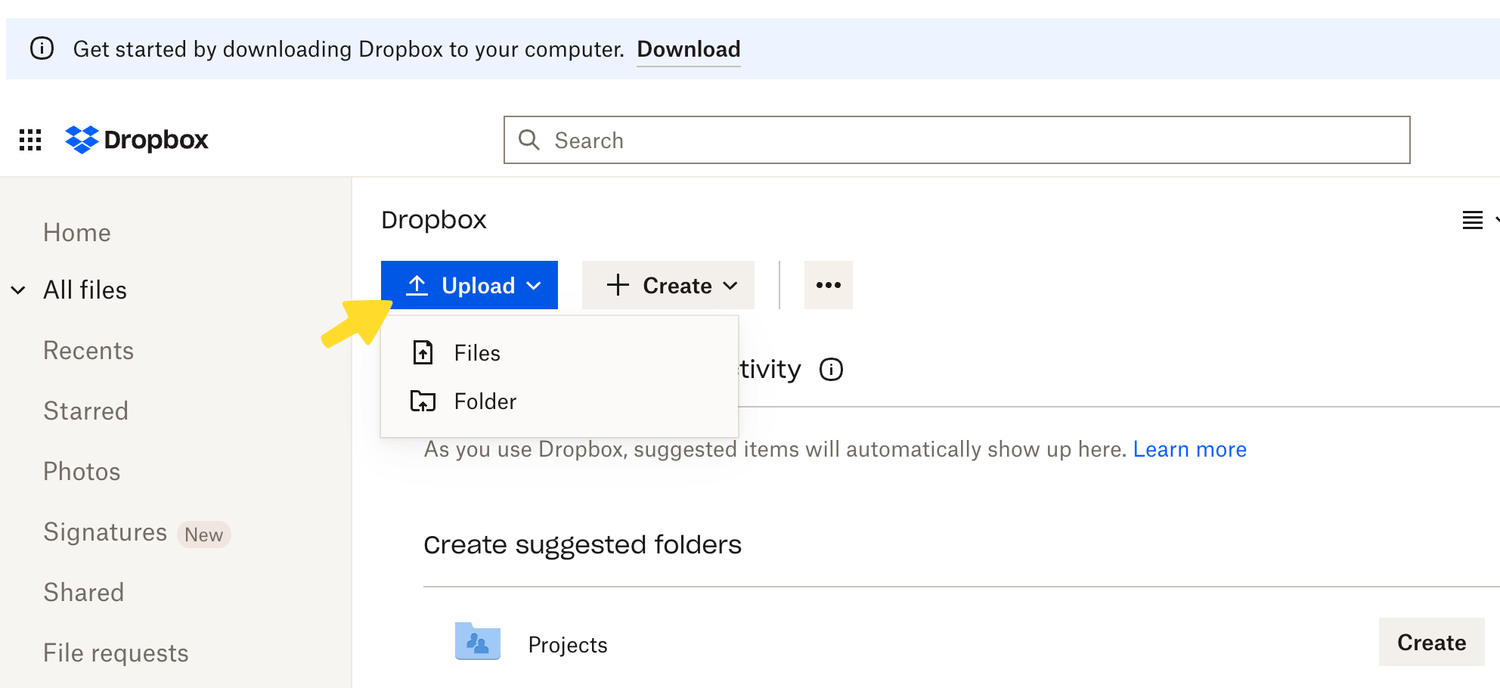1500x688 pixels.
Task: Switch layout using the list view icon
Action: click(1473, 220)
